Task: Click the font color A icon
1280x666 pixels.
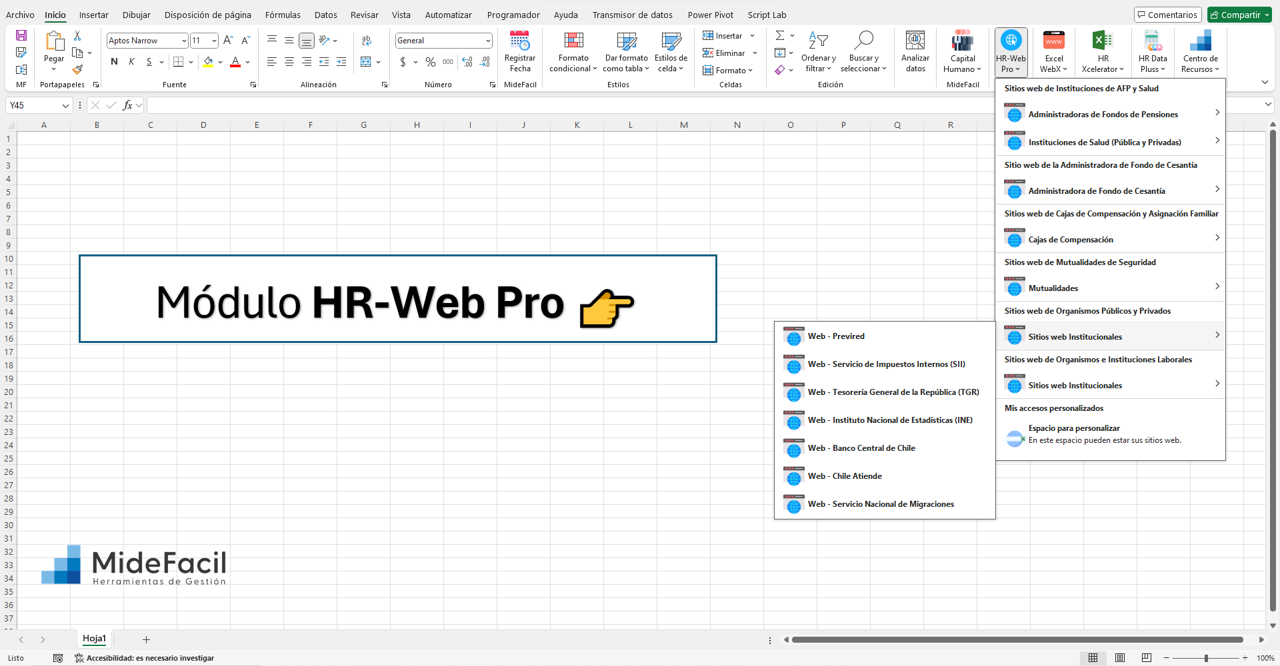Action: pyautogui.click(x=235, y=62)
